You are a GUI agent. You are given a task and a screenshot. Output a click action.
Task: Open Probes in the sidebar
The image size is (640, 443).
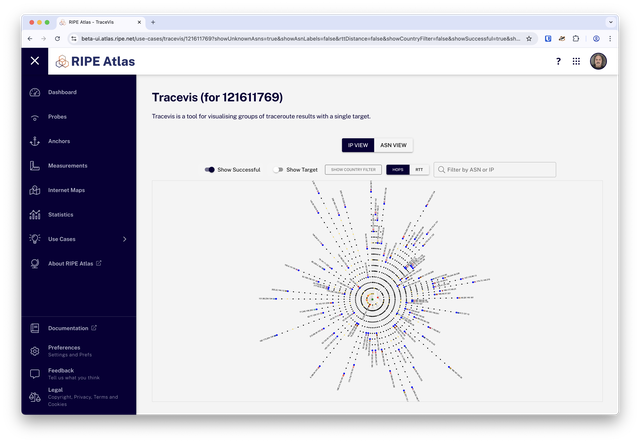57,117
